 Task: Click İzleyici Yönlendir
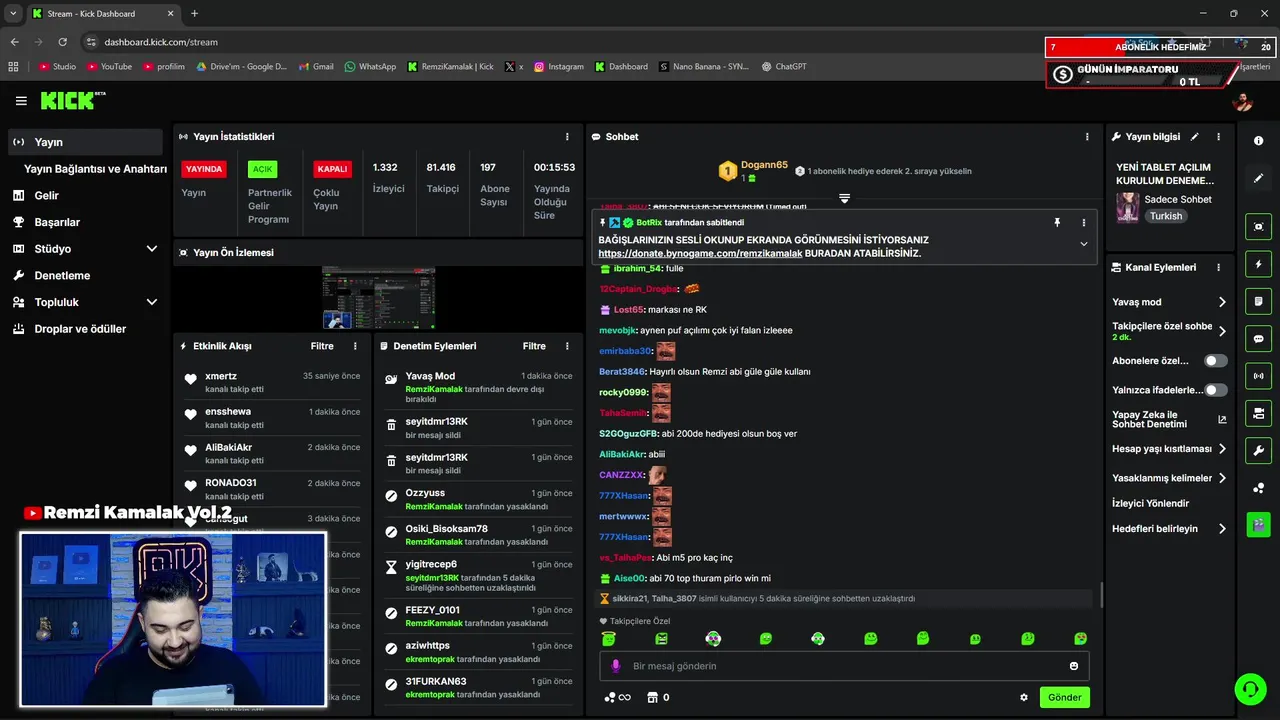1151,503
